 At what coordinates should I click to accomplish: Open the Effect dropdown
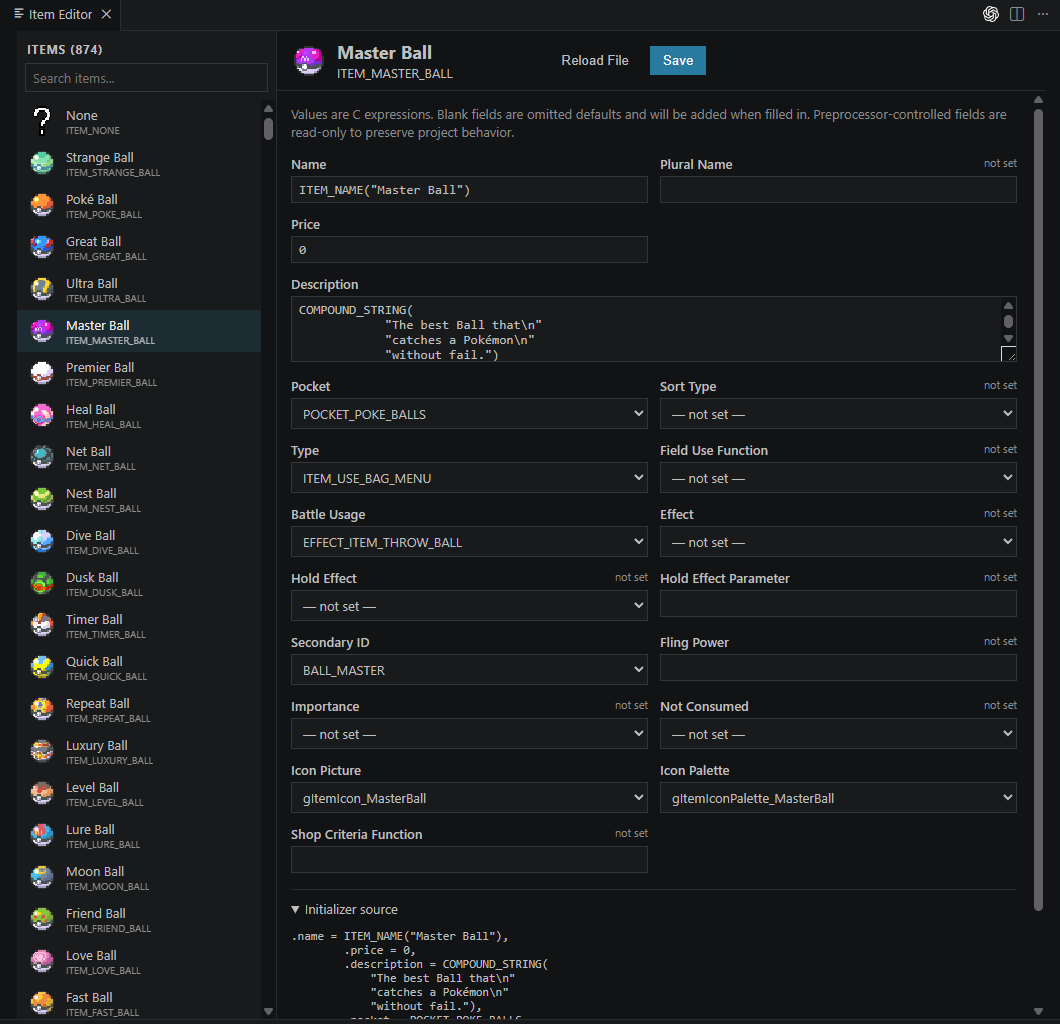click(x=838, y=542)
